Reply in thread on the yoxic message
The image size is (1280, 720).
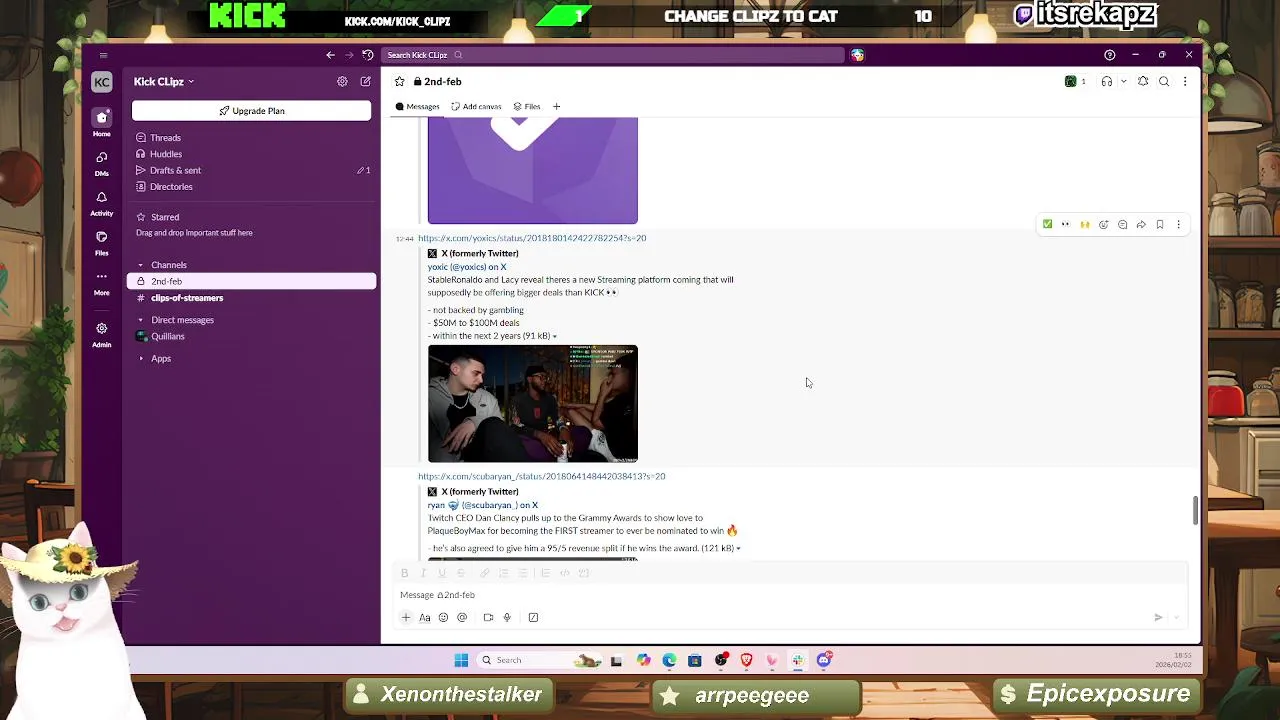click(x=1122, y=225)
